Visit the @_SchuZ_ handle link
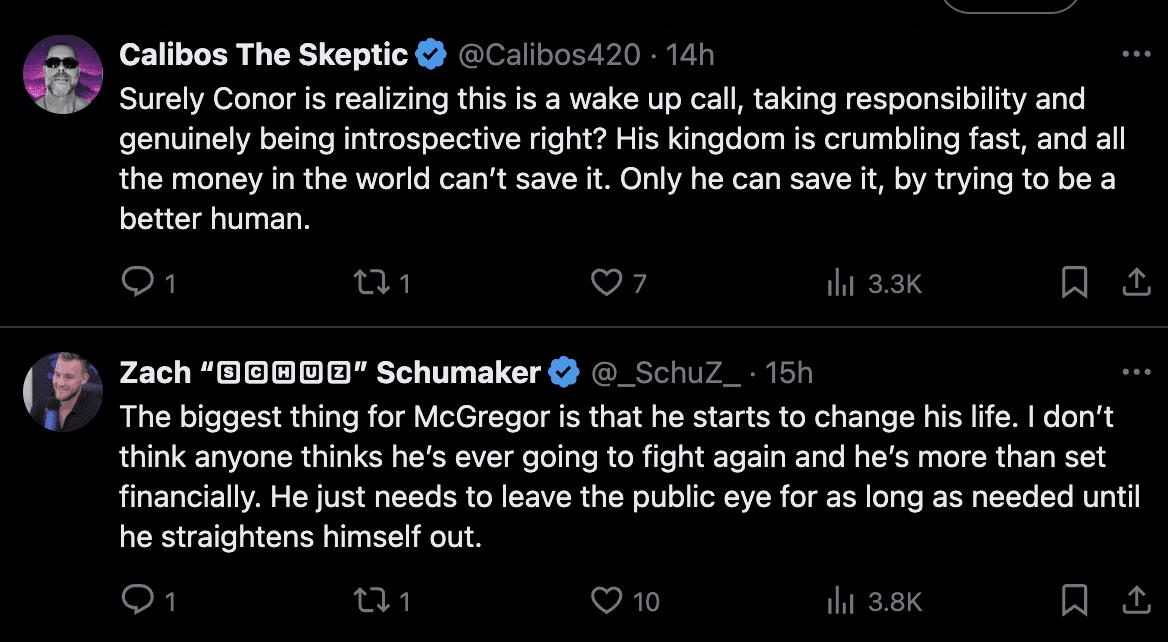 click(666, 373)
